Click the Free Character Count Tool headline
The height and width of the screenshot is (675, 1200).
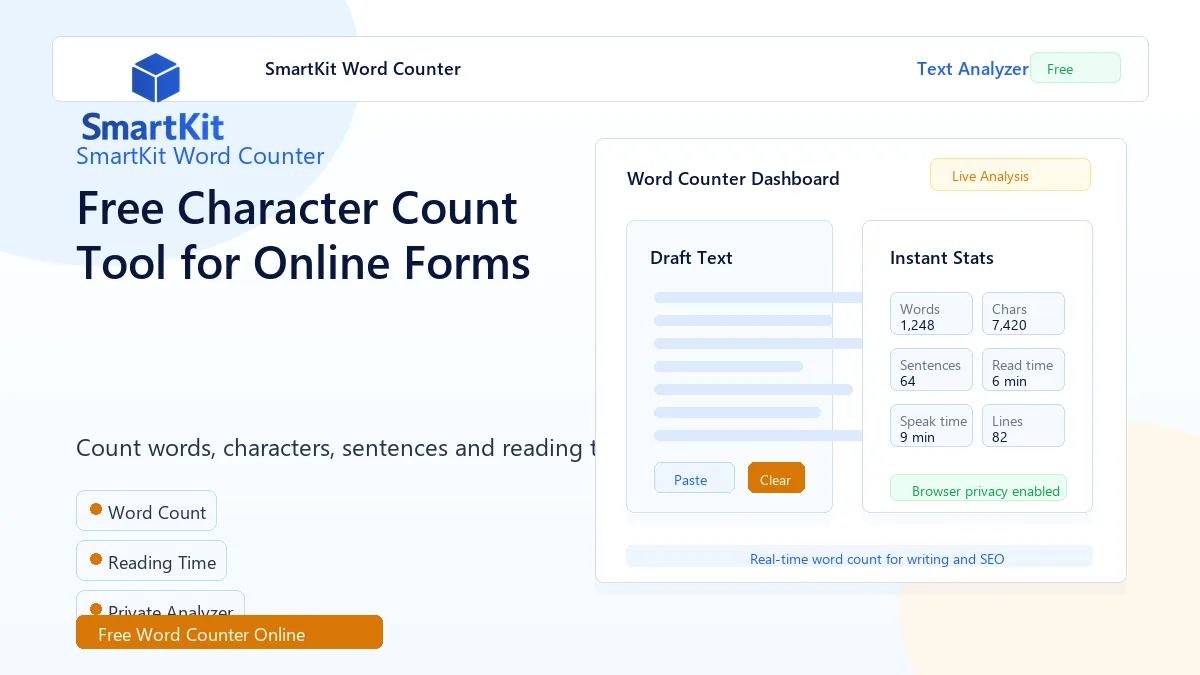point(303,235)
